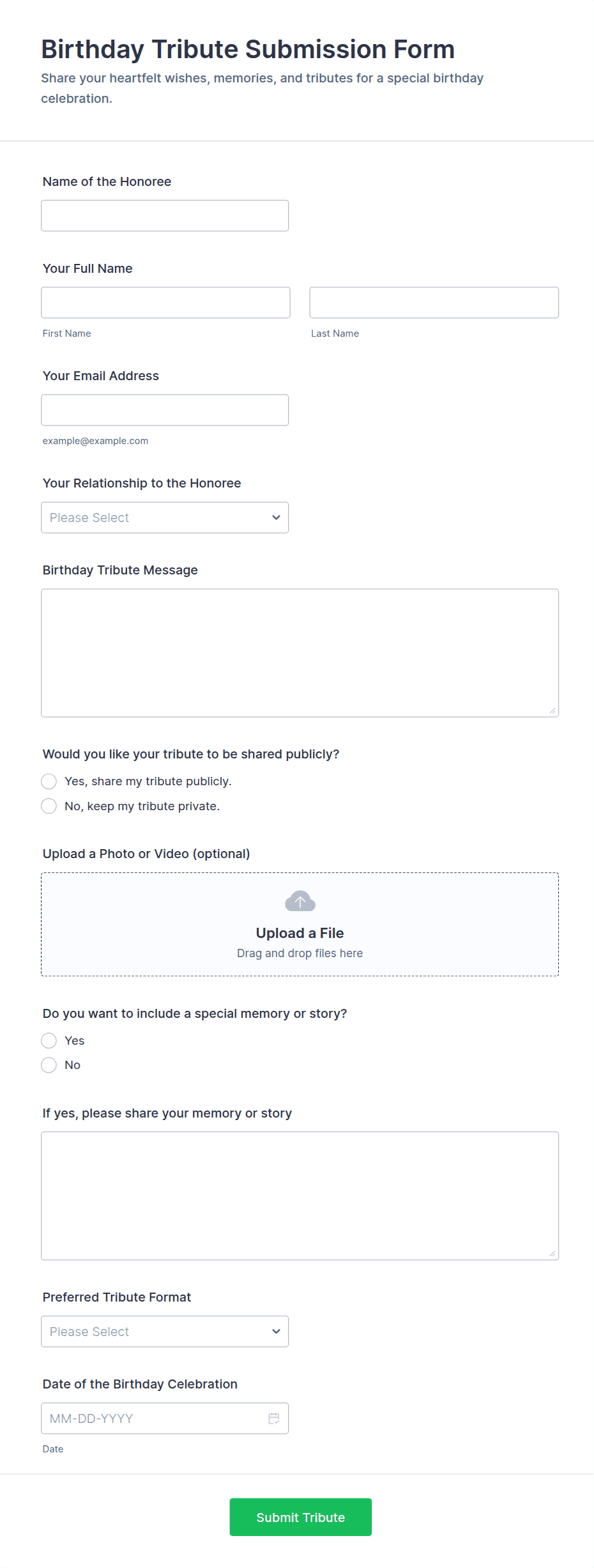
Task: Click the cloud upload icon
Action: tap(300, 902)
